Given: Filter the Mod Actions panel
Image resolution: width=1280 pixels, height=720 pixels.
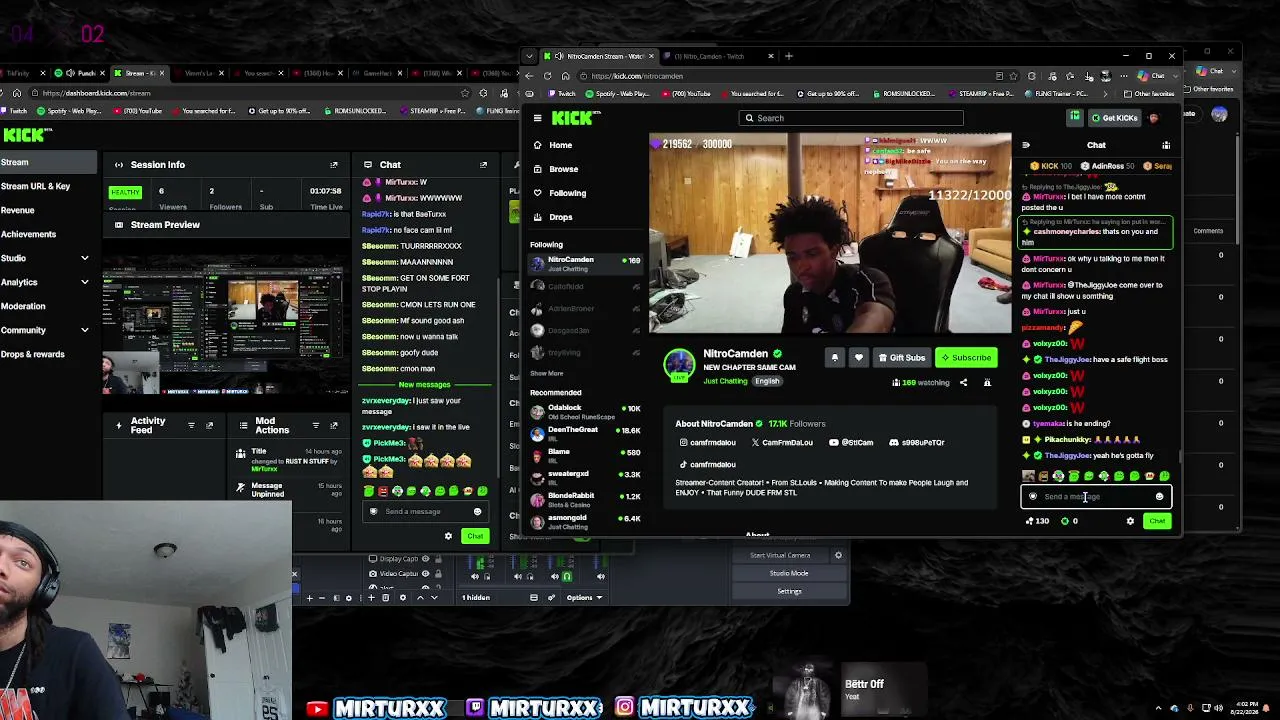Looking at the screenshot, I should (316, 426).
